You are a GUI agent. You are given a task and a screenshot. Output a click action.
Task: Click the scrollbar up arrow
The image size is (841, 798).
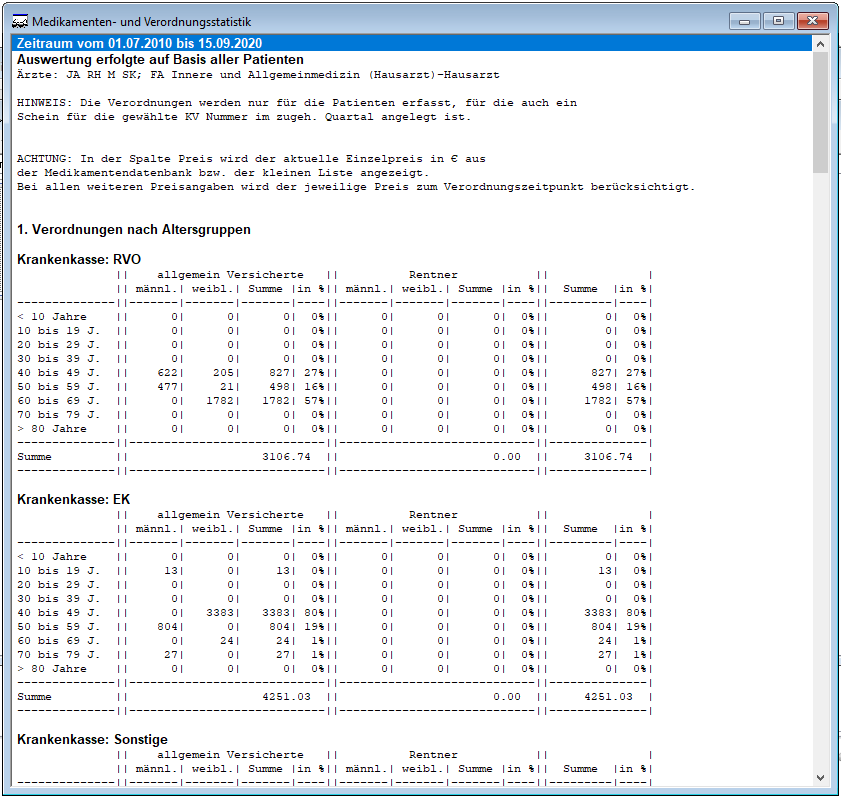tap(820, 44)
